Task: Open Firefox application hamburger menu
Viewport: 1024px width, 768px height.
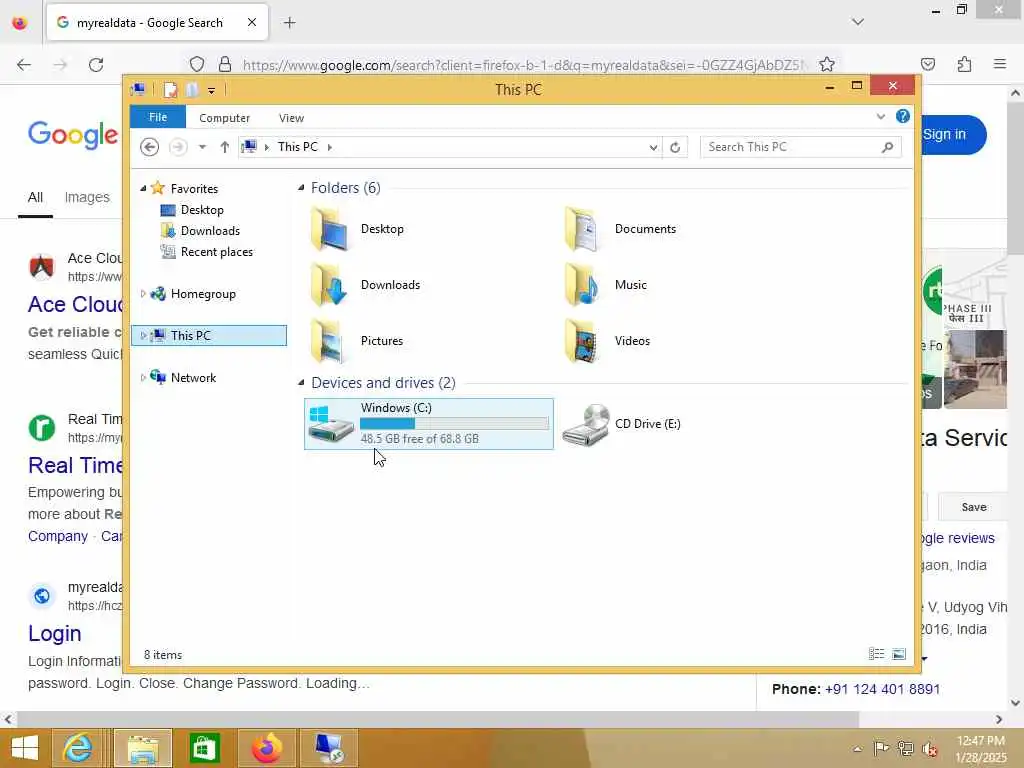Action: [1000, 64]
